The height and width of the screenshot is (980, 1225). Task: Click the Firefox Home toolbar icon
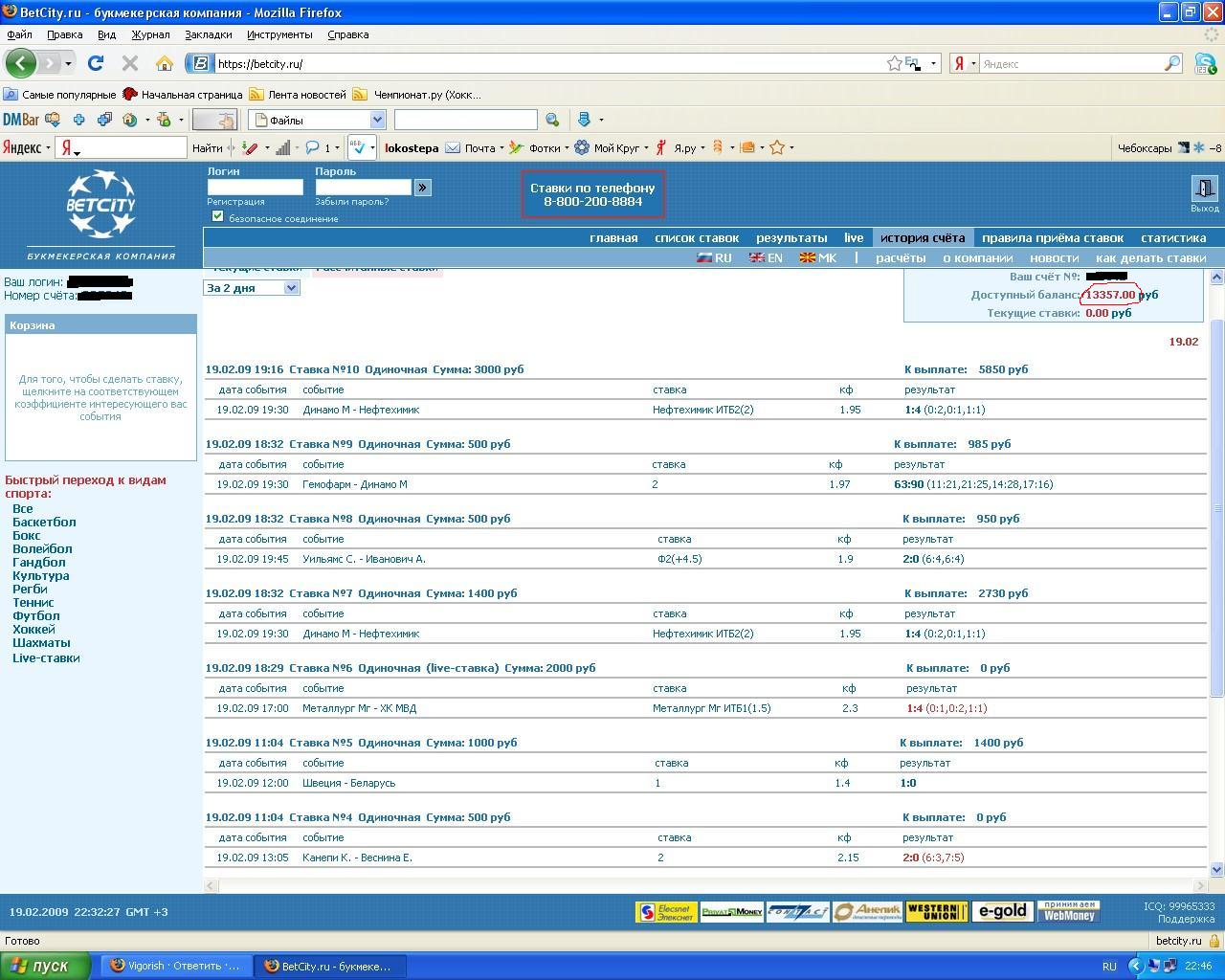[x=165, y=64]
